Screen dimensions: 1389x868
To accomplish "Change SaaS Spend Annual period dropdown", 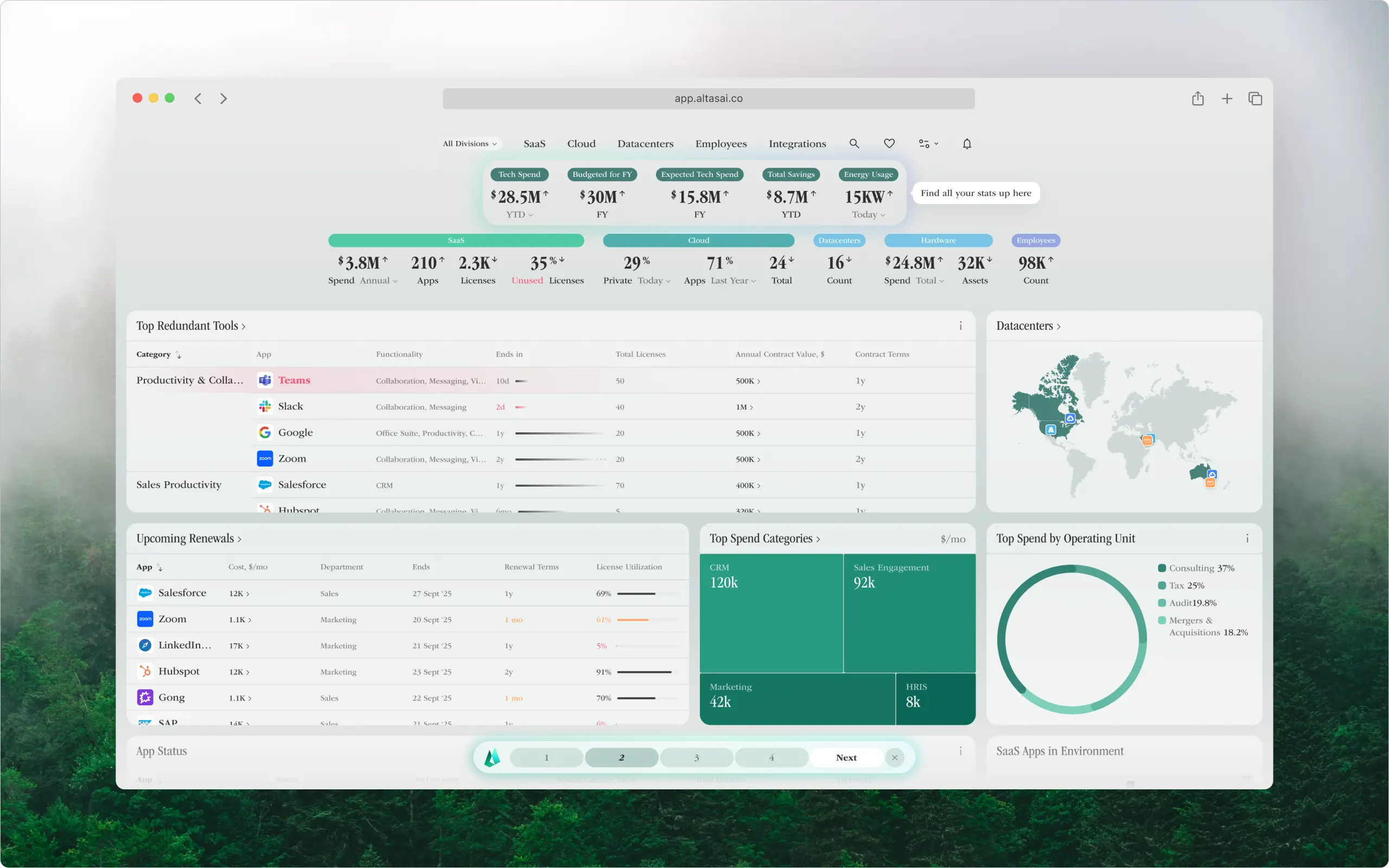I will (x=378, y=280).
